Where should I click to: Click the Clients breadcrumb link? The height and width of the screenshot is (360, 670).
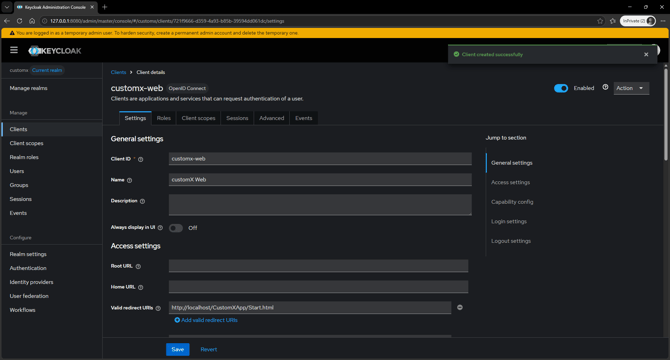pyautogui.click(x=118, y=72)
